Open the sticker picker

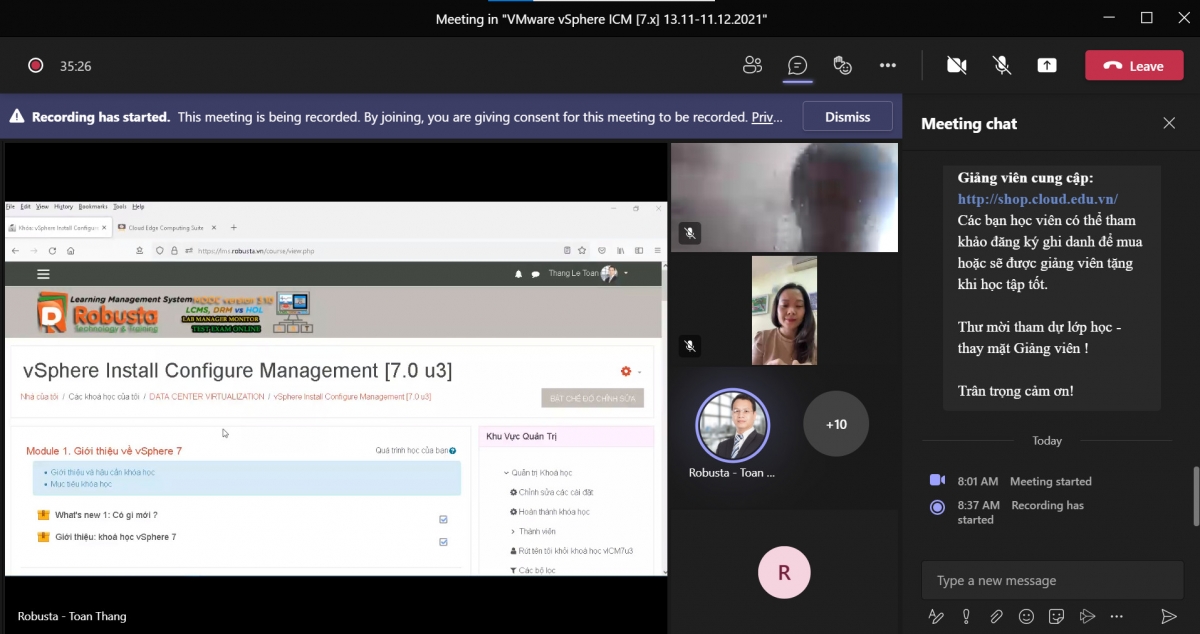(1056, 616)
